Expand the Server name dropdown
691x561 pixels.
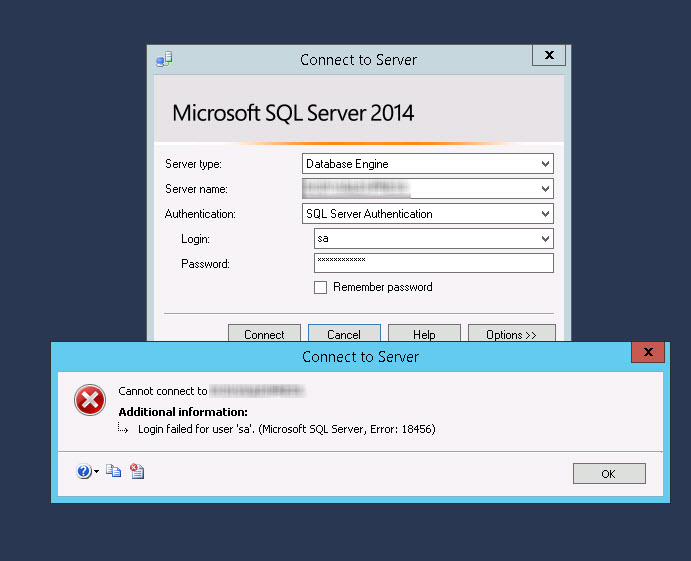[x=546, y=189]
